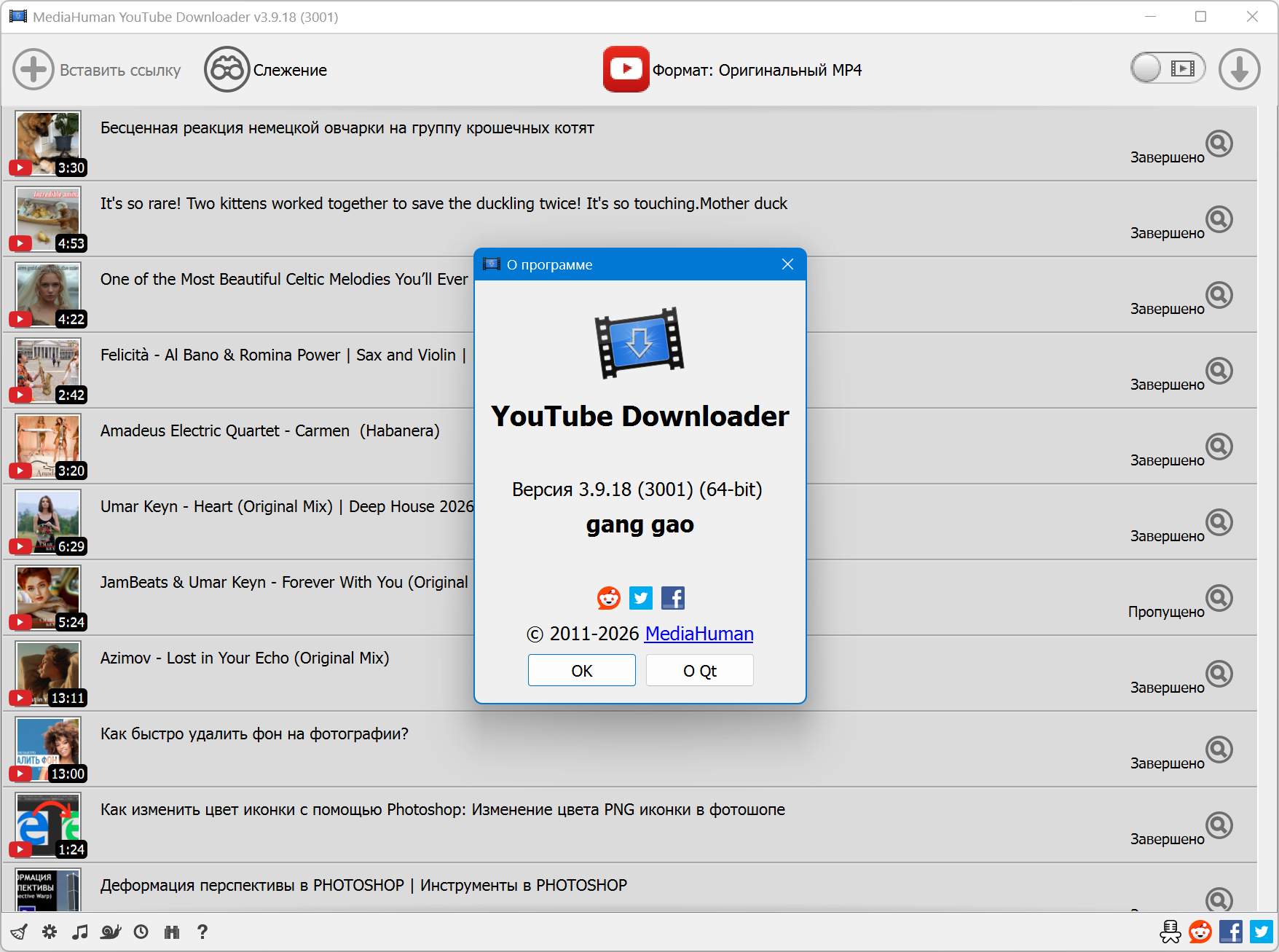This screenshot has width=1279, height=952.
Task: Click locate icon for Azimov Lost in Your Echo
Action: 1219,674
